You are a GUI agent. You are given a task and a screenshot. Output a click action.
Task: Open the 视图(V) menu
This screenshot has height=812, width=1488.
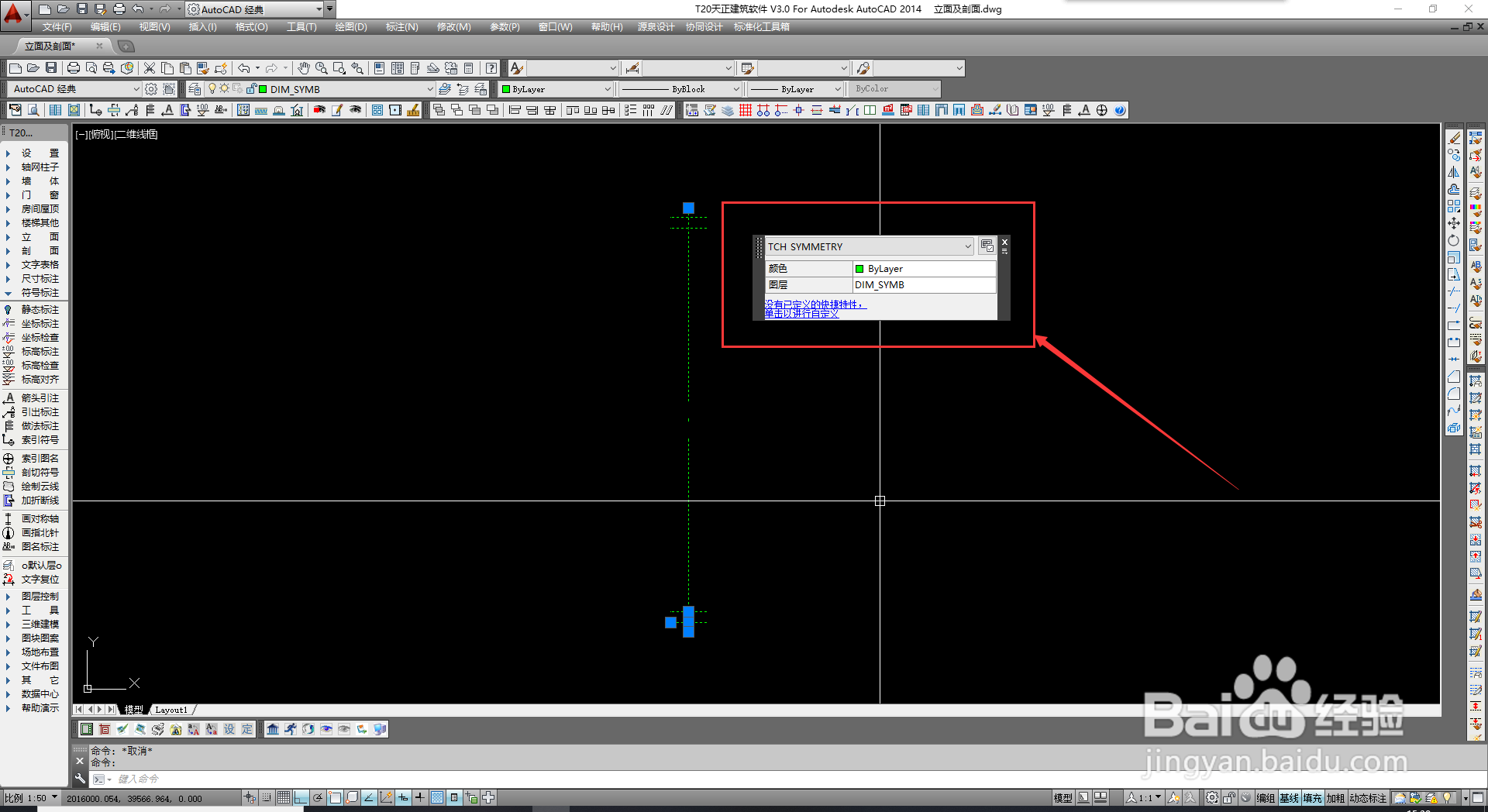click(x=154, y=27)
